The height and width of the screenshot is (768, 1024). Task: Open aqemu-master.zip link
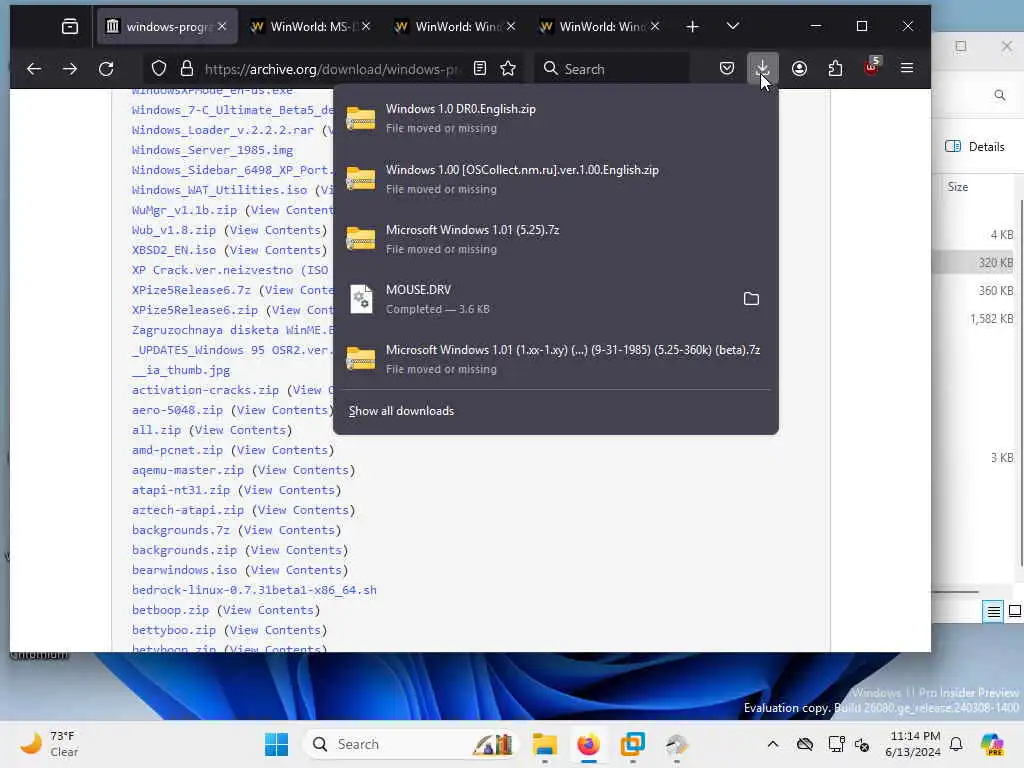click(x=187, y=470)
